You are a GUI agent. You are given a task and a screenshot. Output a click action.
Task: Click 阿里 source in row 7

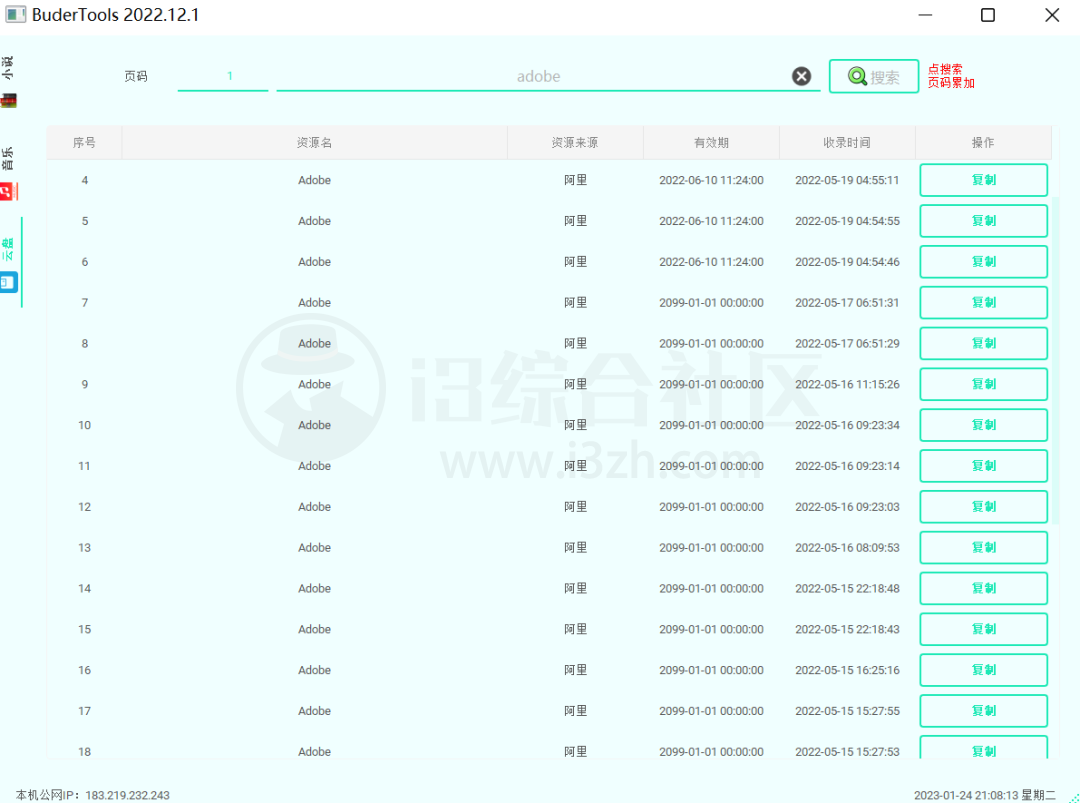point(575,302)
